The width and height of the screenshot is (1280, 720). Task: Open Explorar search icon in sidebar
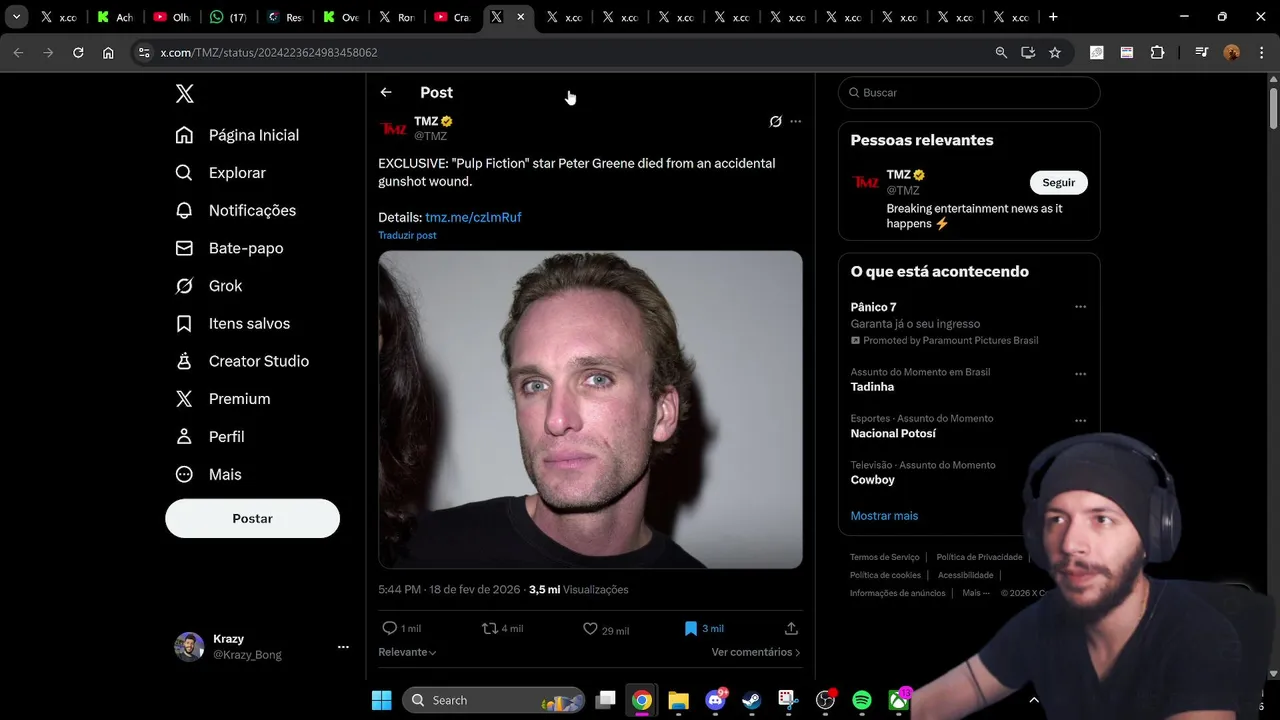coord(184,173)
